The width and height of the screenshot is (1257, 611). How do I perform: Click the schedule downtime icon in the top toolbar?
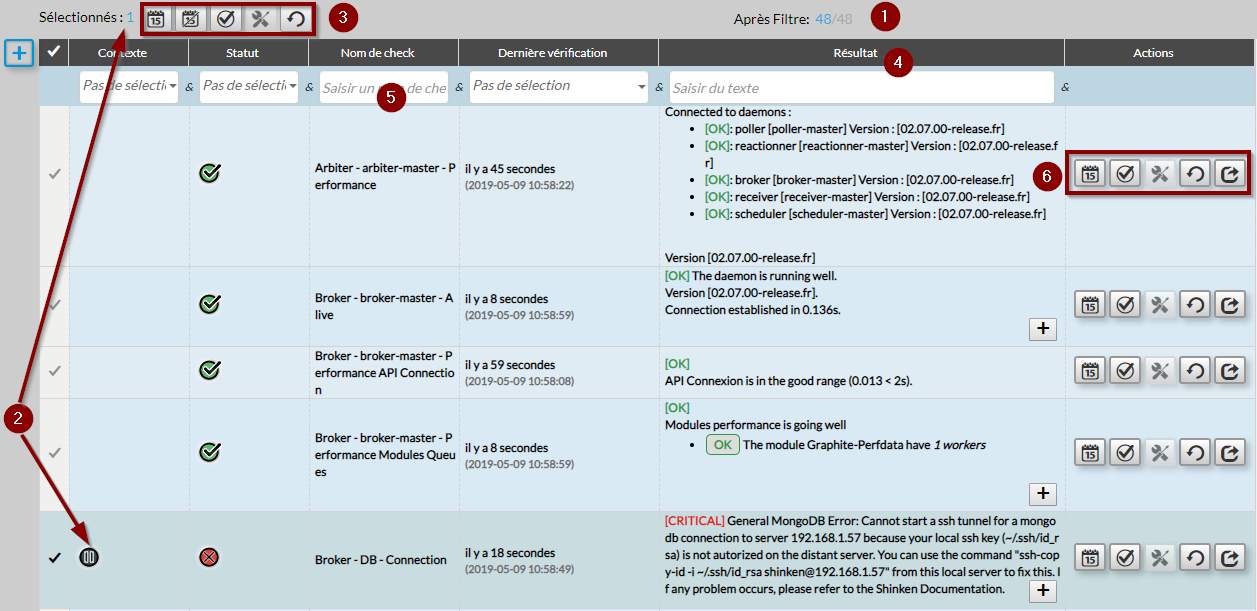pyautogui.click(x=156, y=18)
